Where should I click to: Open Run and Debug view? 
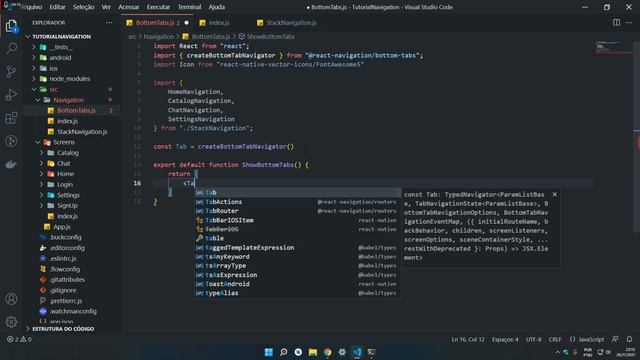[11, 94]
